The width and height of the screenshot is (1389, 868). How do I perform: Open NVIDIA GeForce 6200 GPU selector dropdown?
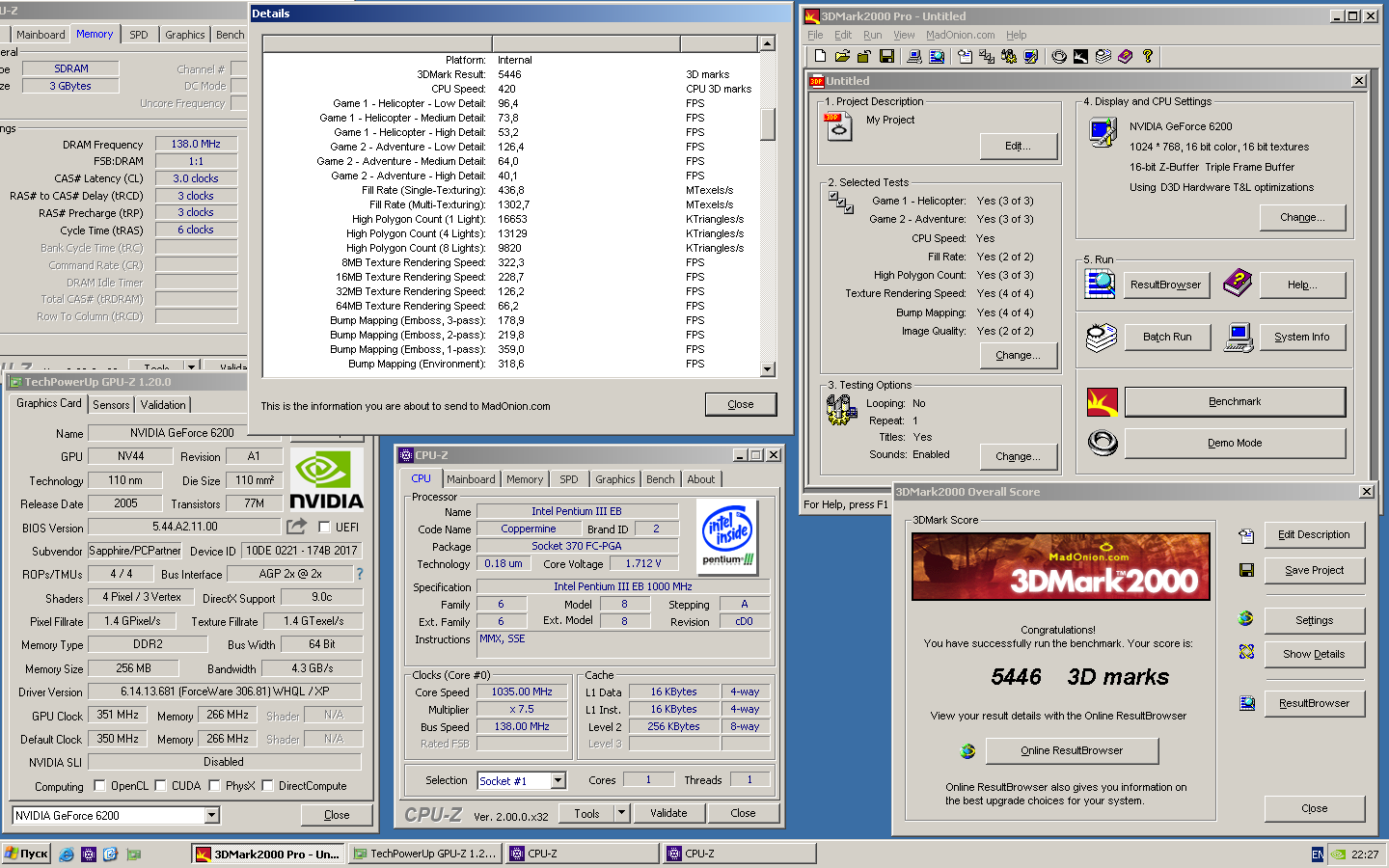pyautogui.click(x=212, y=816)
